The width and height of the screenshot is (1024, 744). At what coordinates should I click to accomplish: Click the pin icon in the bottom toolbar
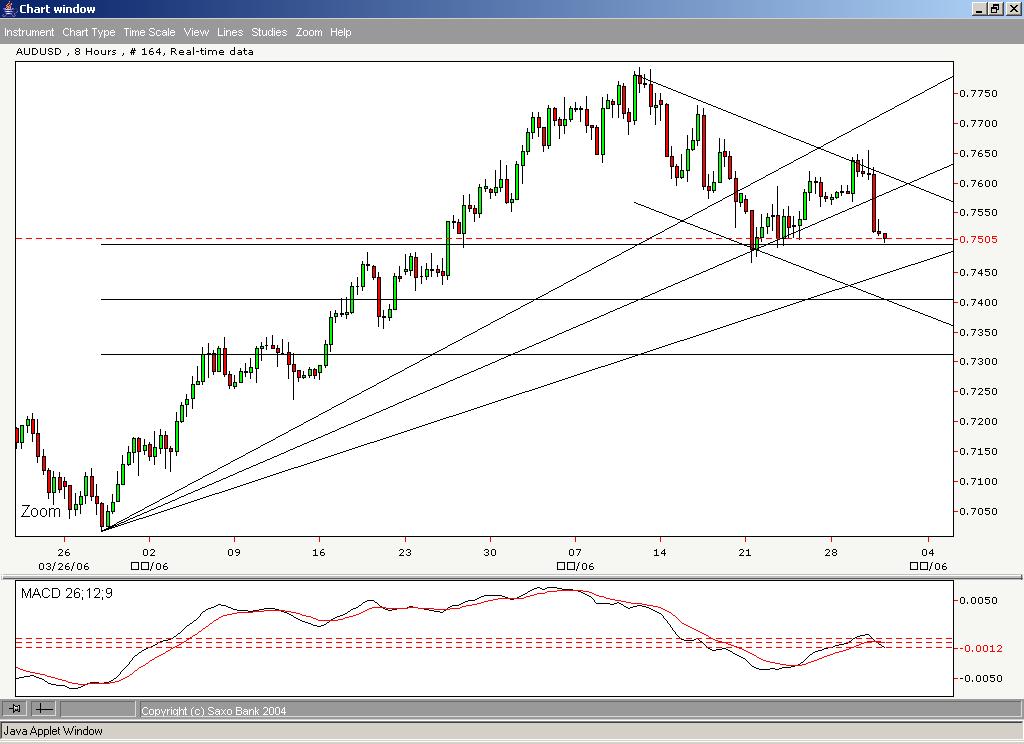(x=14, y=709)
